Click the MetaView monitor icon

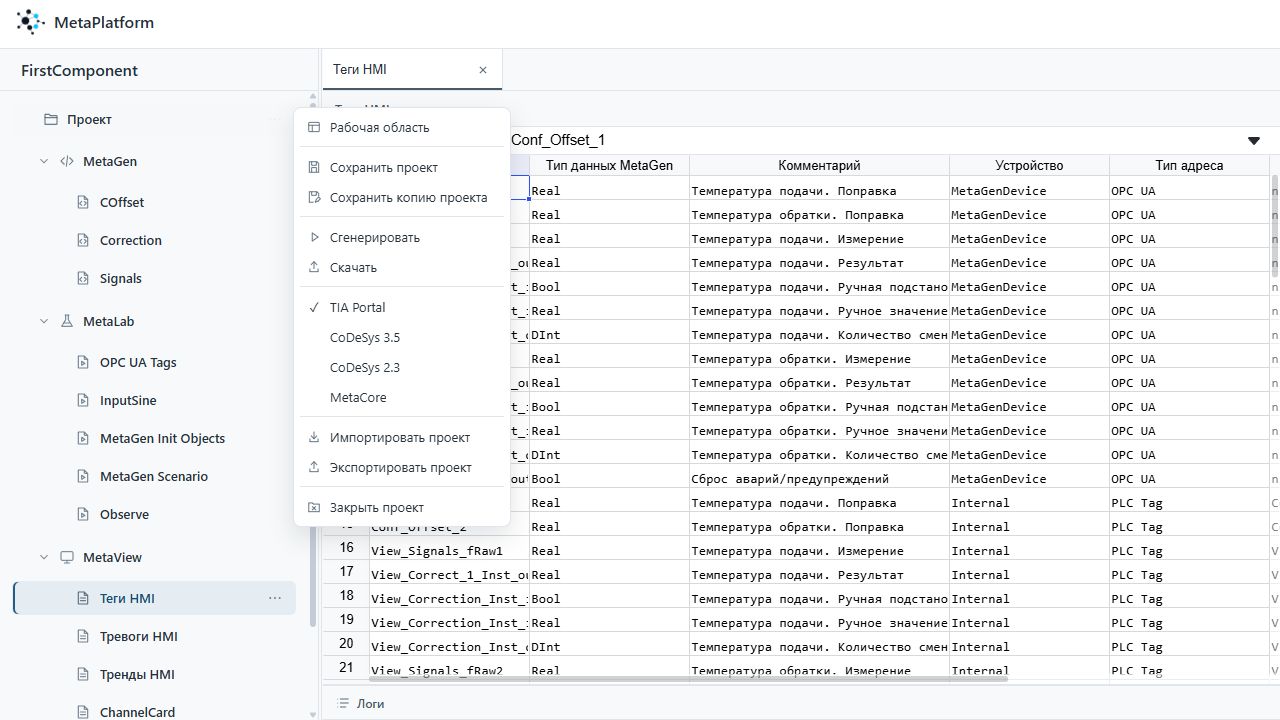click(x=67, y=557)
